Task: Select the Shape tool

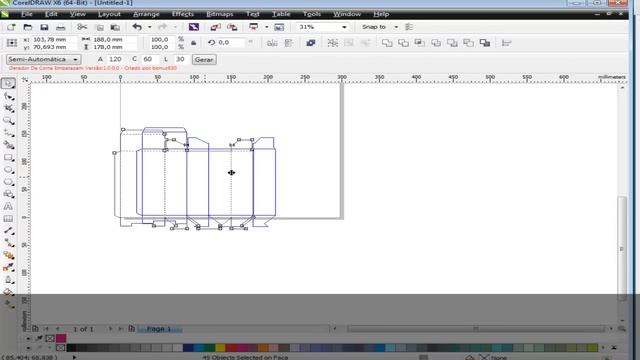Action: (x=8, y=96)
